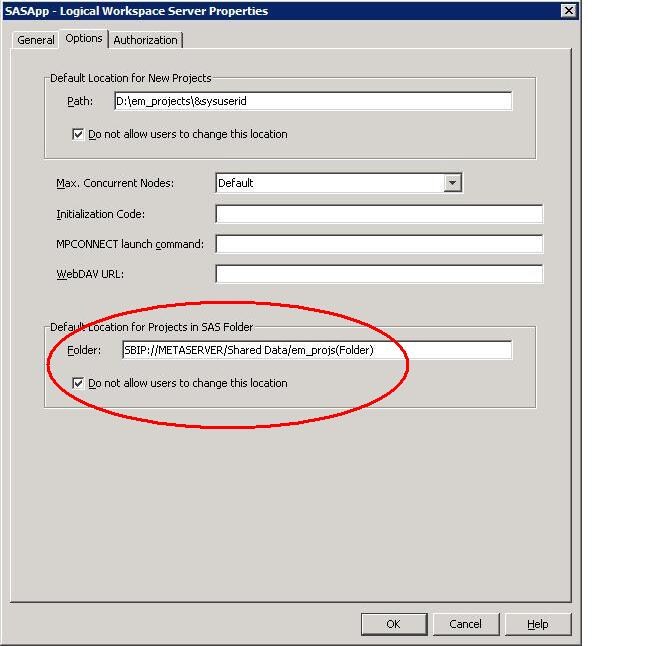The height and width of the screenshot is (646, 660).
Task: Select the Options tab
Action: pyautogui.click(x=84, y=39)
